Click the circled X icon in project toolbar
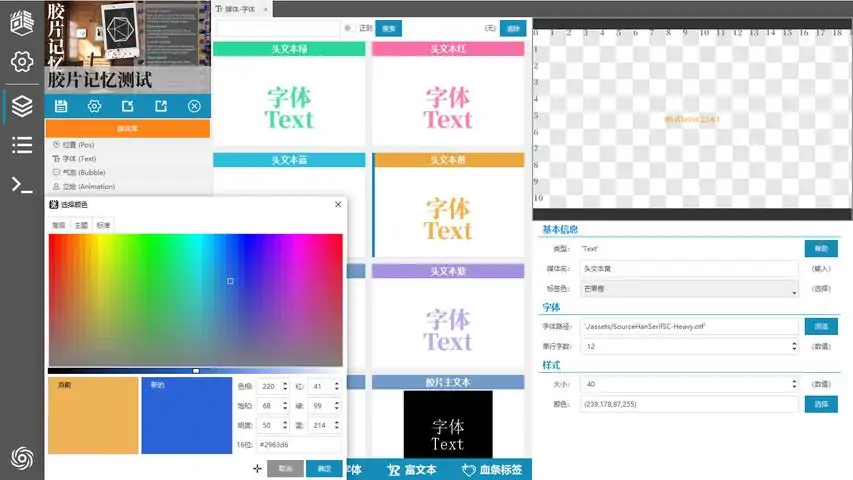 click(x=194, y=106)
